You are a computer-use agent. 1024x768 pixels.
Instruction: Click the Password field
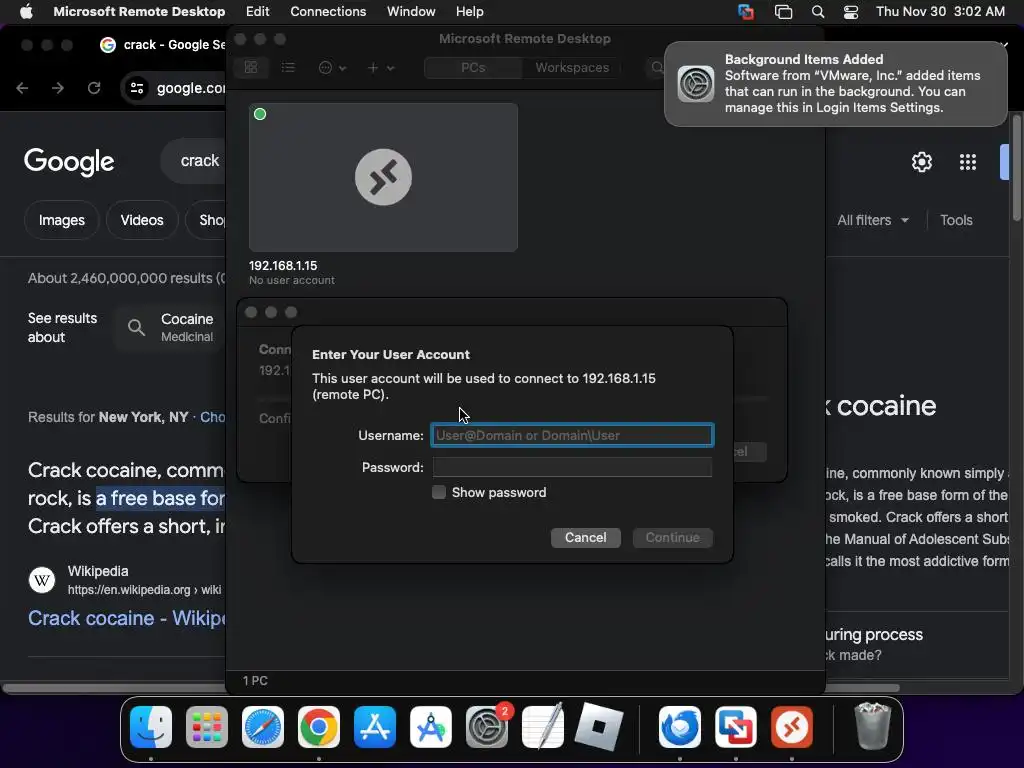[x=572, y=467]
